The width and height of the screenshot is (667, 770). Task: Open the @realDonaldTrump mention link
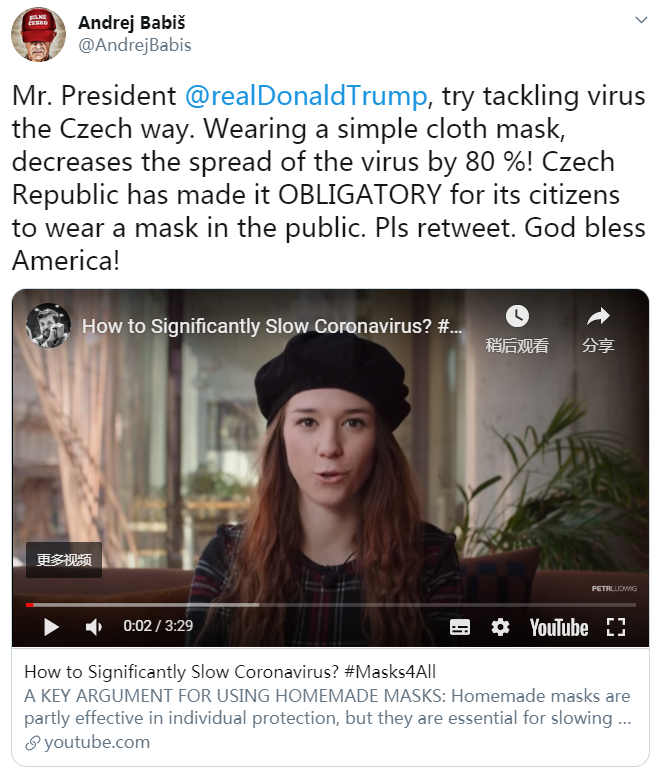[305, 97]
